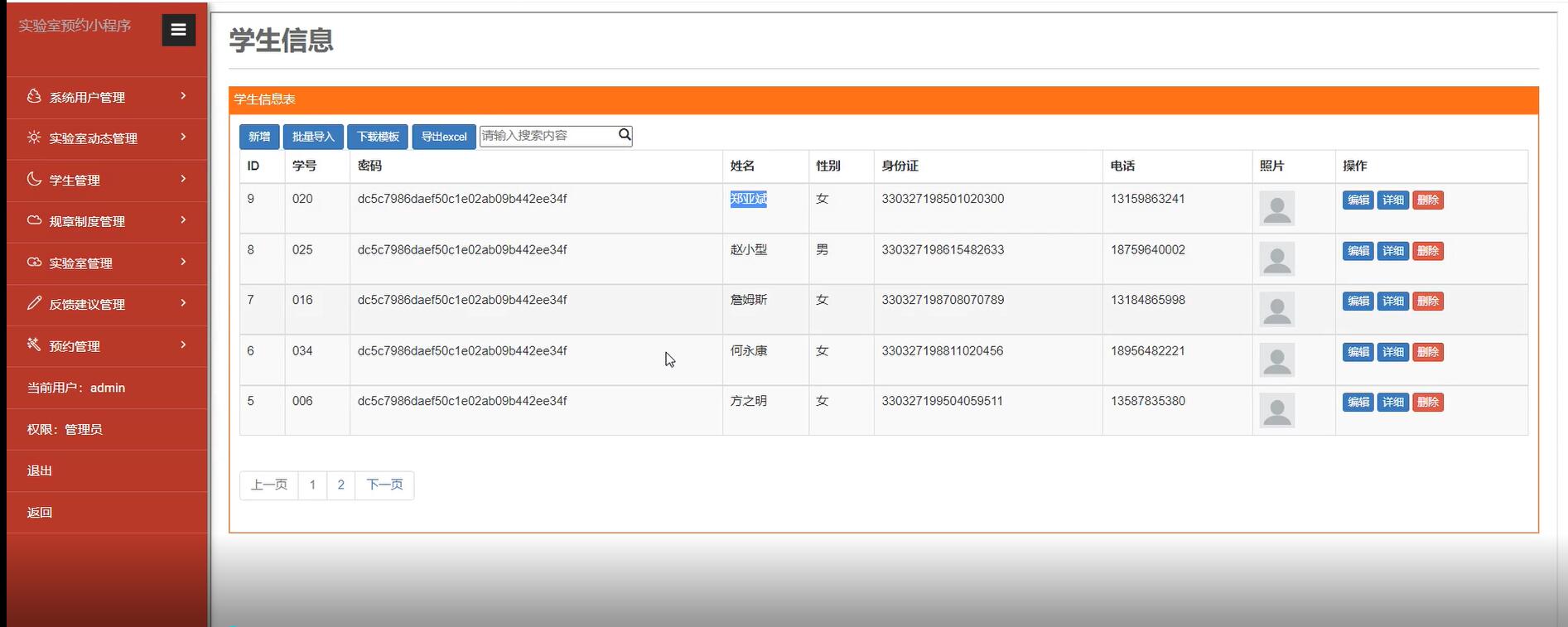This screenshot has height=627, width=1568.
Task: Click the 批量导入 button
Action: click(313, 137)
